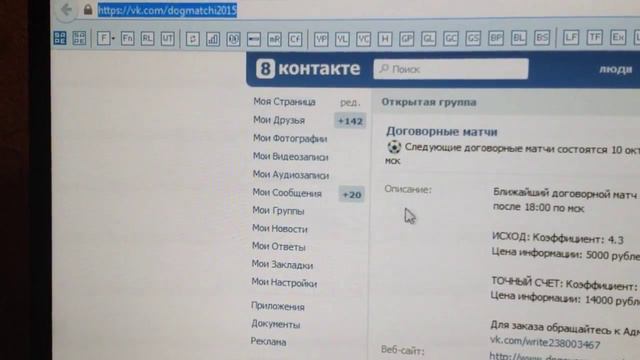
Task: Click the TF toolbar button
Action: tap(594, 38)
